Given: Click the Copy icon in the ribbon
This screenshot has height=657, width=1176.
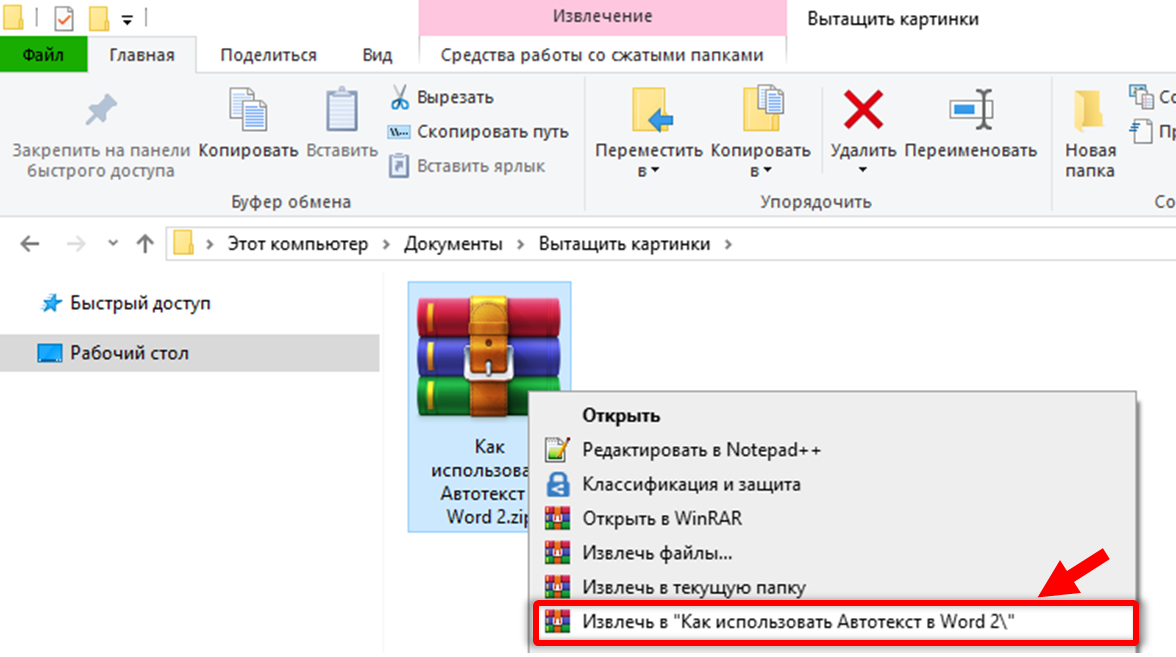Looking at the screenshot, I should 248,110.
